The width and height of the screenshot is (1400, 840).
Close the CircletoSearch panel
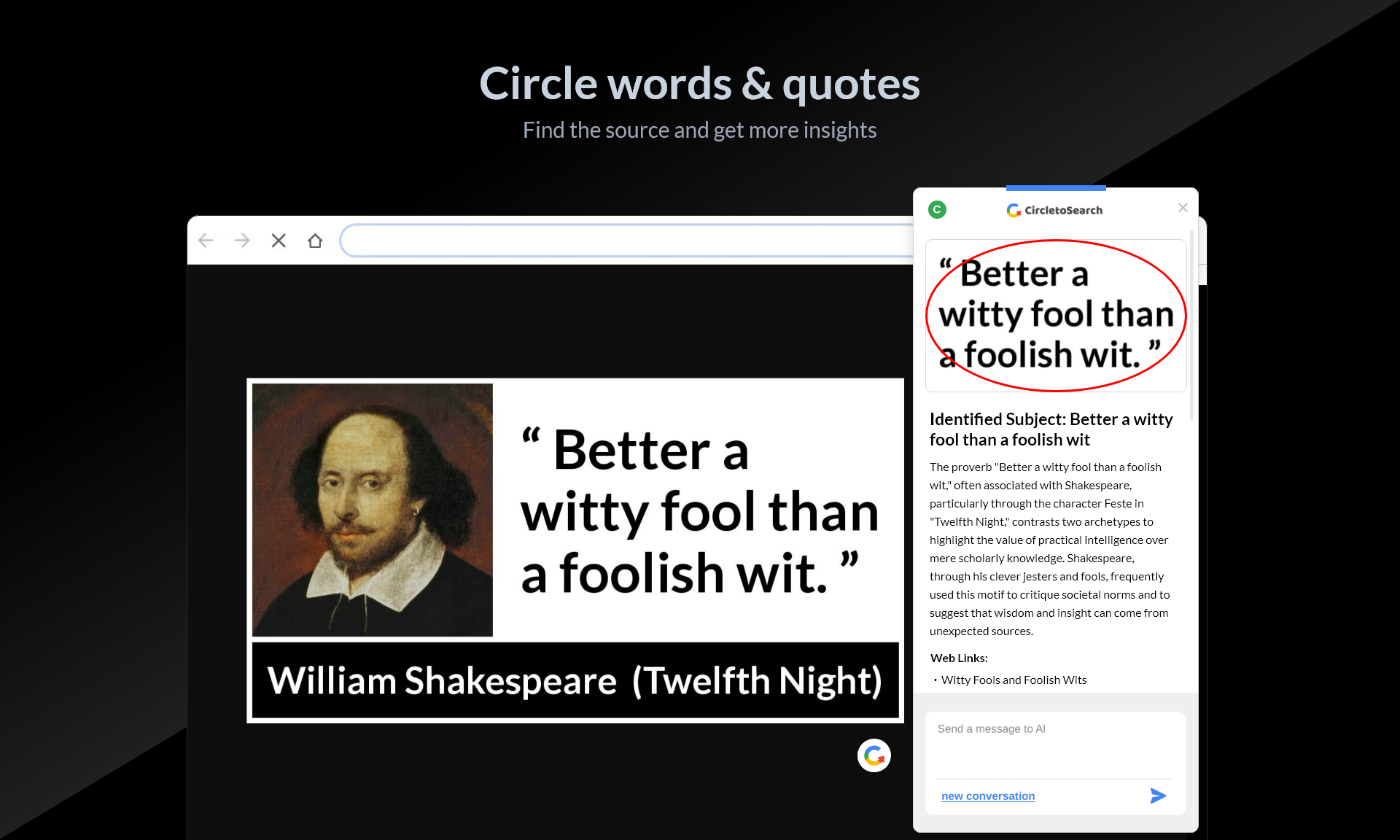point(1183,208)
